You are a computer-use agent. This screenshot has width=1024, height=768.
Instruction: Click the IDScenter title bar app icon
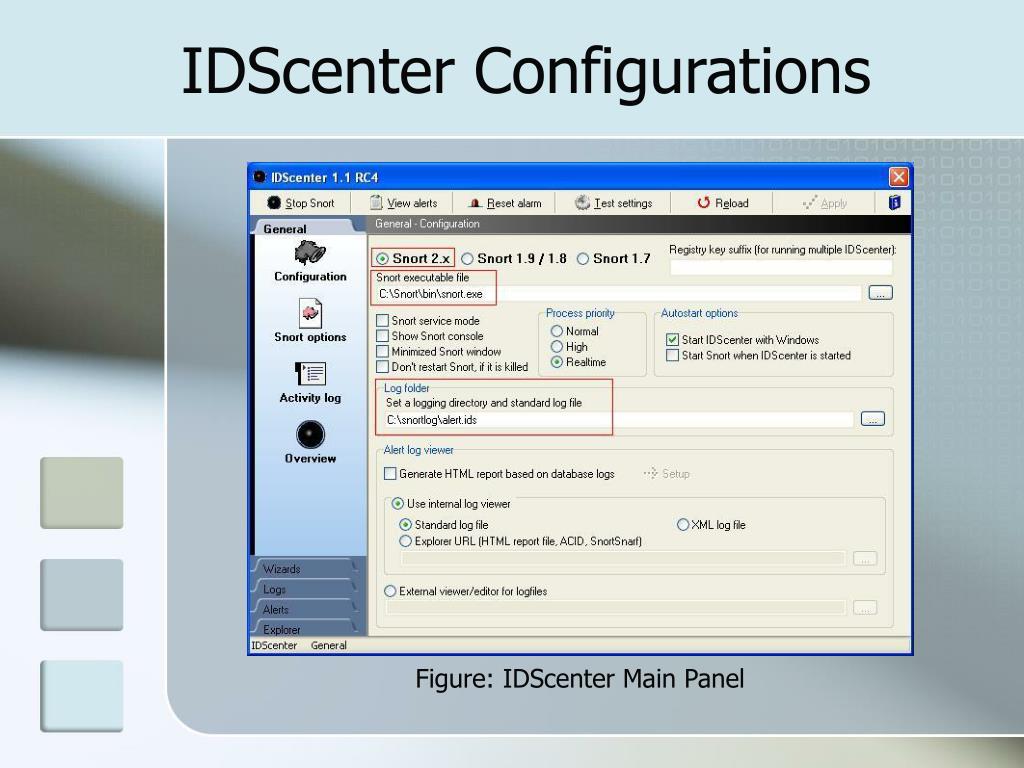260,177
